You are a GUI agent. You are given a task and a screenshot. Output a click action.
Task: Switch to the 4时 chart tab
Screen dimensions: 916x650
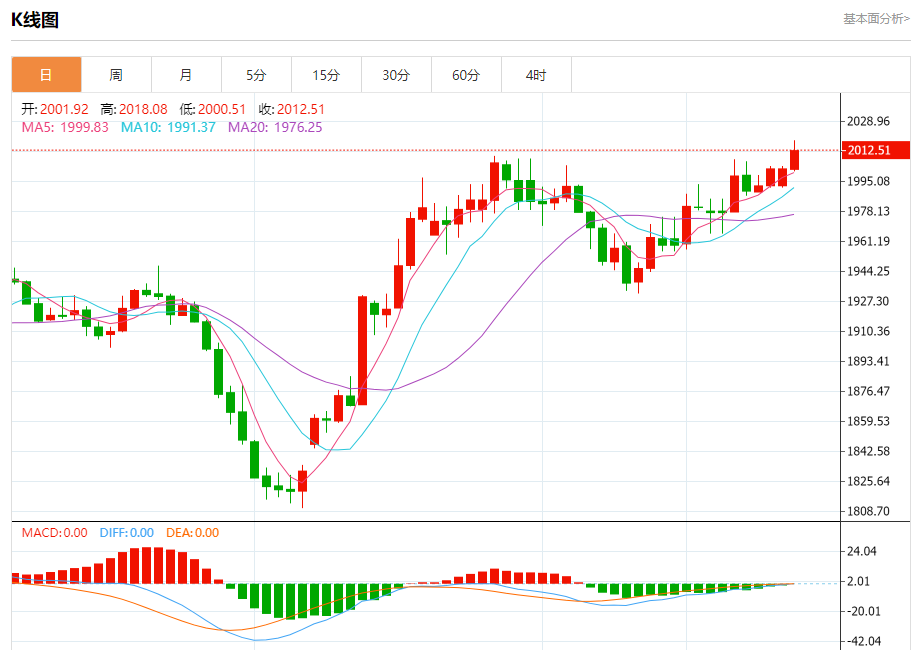[536, 75]
